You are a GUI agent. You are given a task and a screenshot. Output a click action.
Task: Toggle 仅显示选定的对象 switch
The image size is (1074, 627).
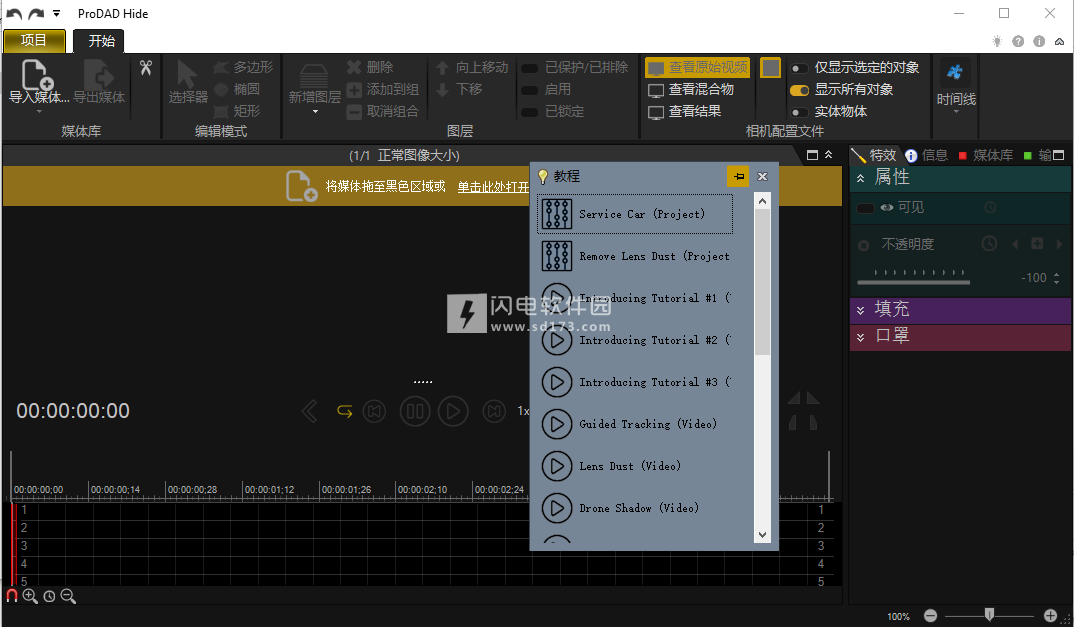pyautogui.click(x=799, y=68)
